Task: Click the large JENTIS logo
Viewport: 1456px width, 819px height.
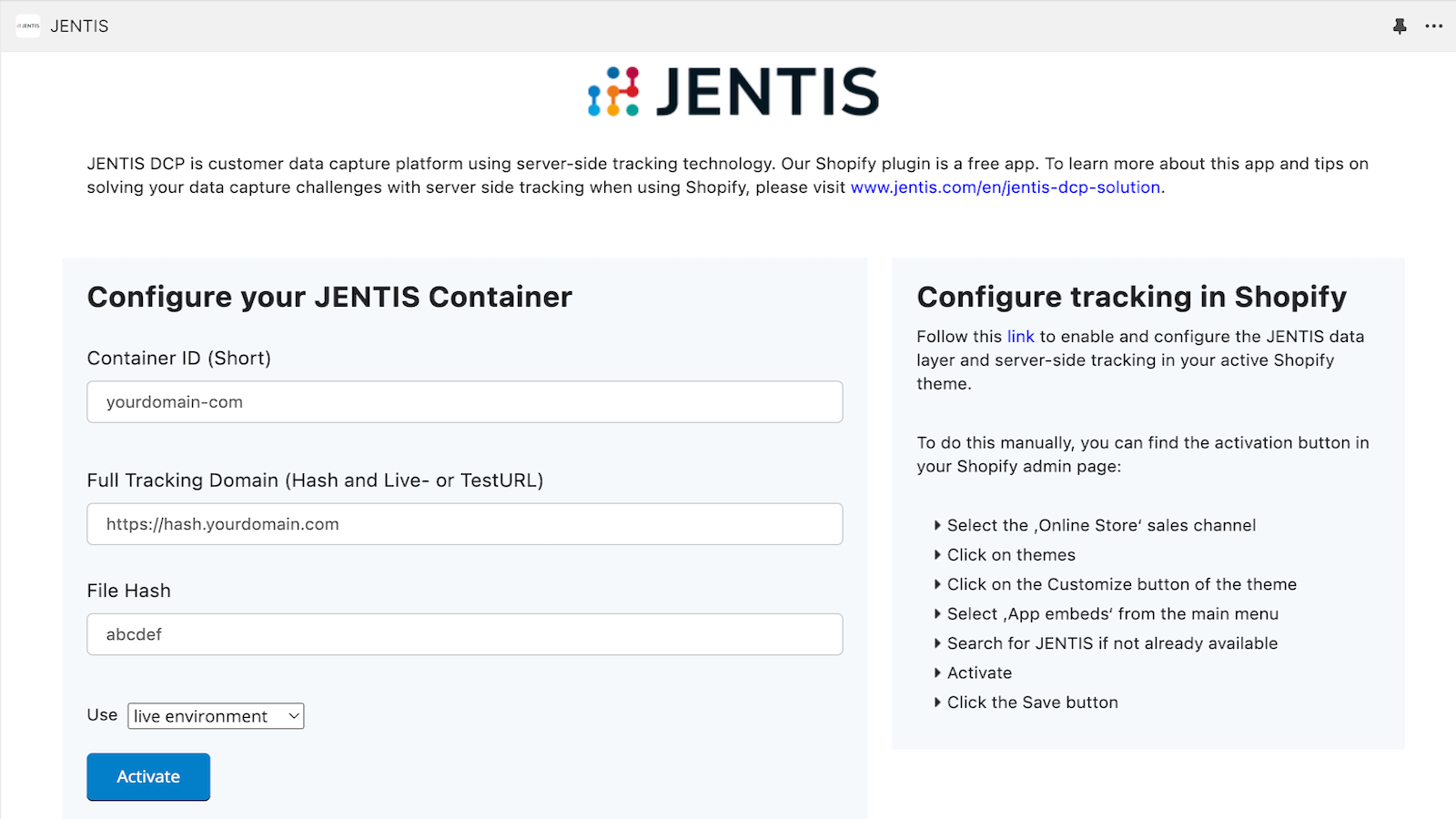Action: pyautogui.click(x=733, y=91)
